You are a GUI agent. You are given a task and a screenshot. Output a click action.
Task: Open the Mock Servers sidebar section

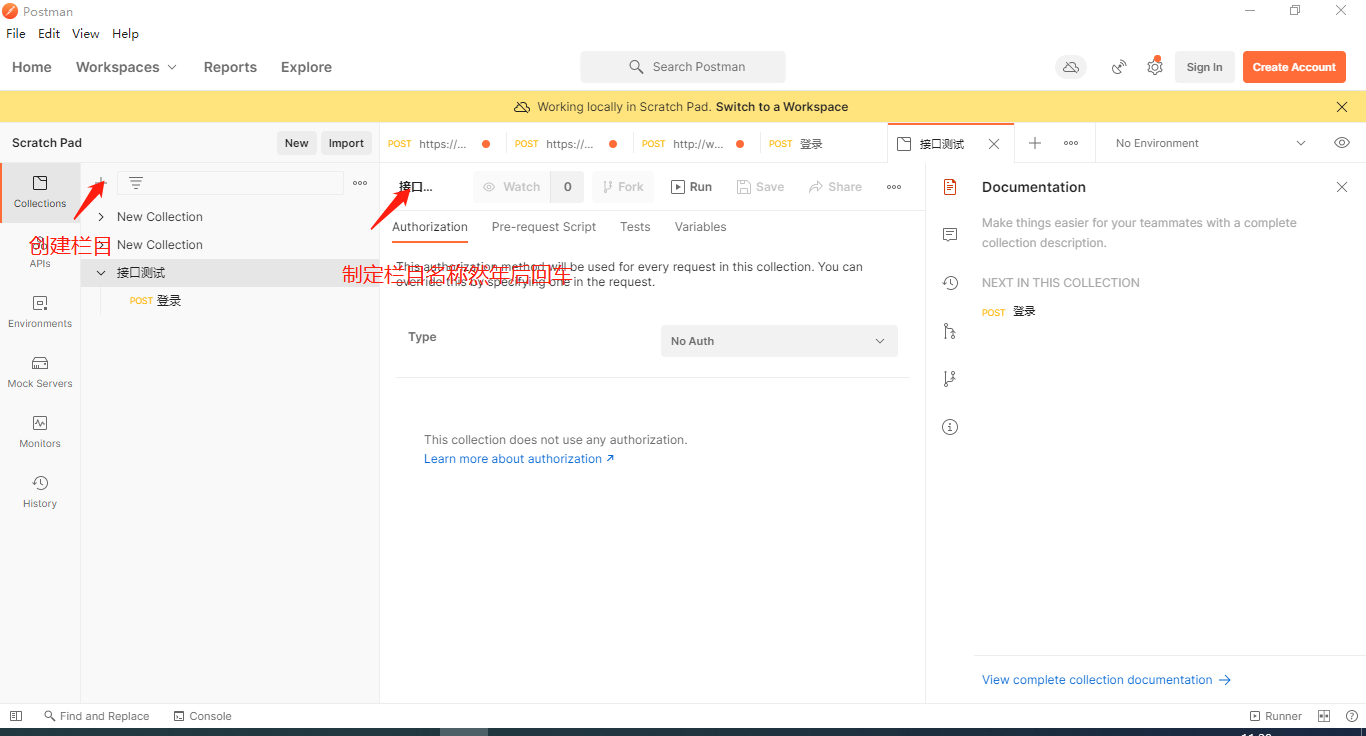click(x=40, y=372)
